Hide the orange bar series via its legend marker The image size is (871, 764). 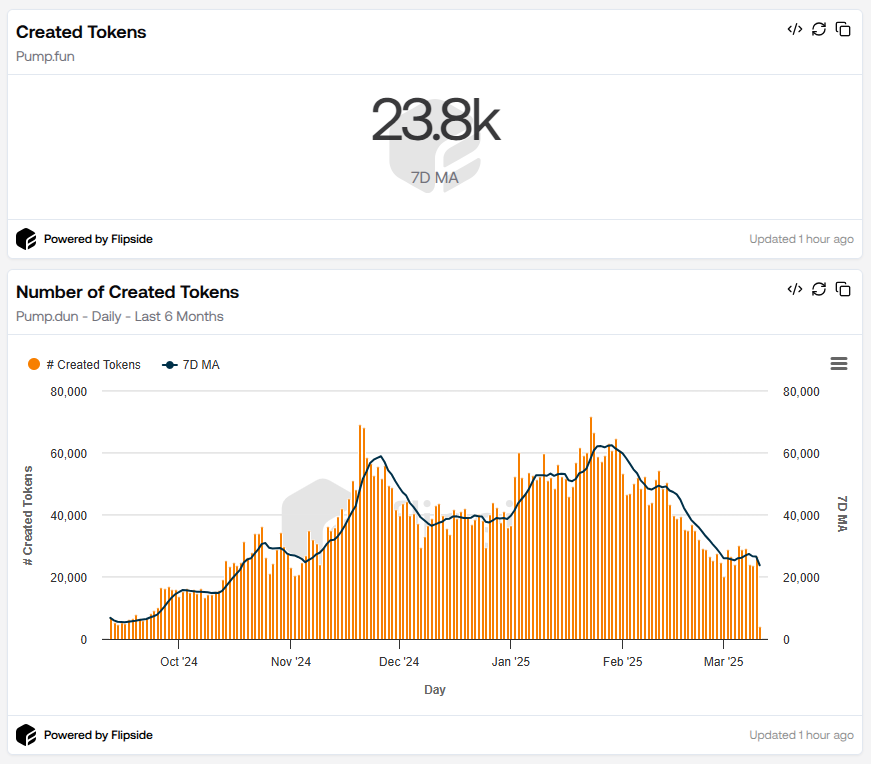coord(33,364)
